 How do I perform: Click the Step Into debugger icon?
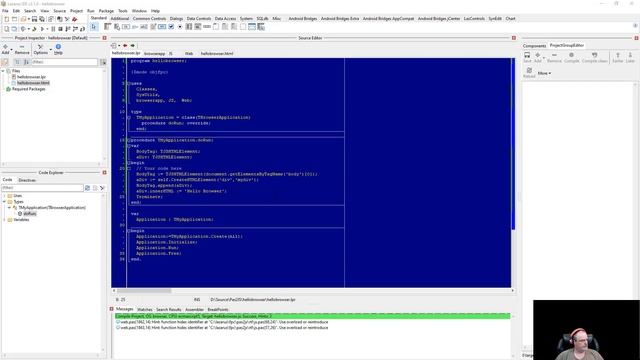68,29
